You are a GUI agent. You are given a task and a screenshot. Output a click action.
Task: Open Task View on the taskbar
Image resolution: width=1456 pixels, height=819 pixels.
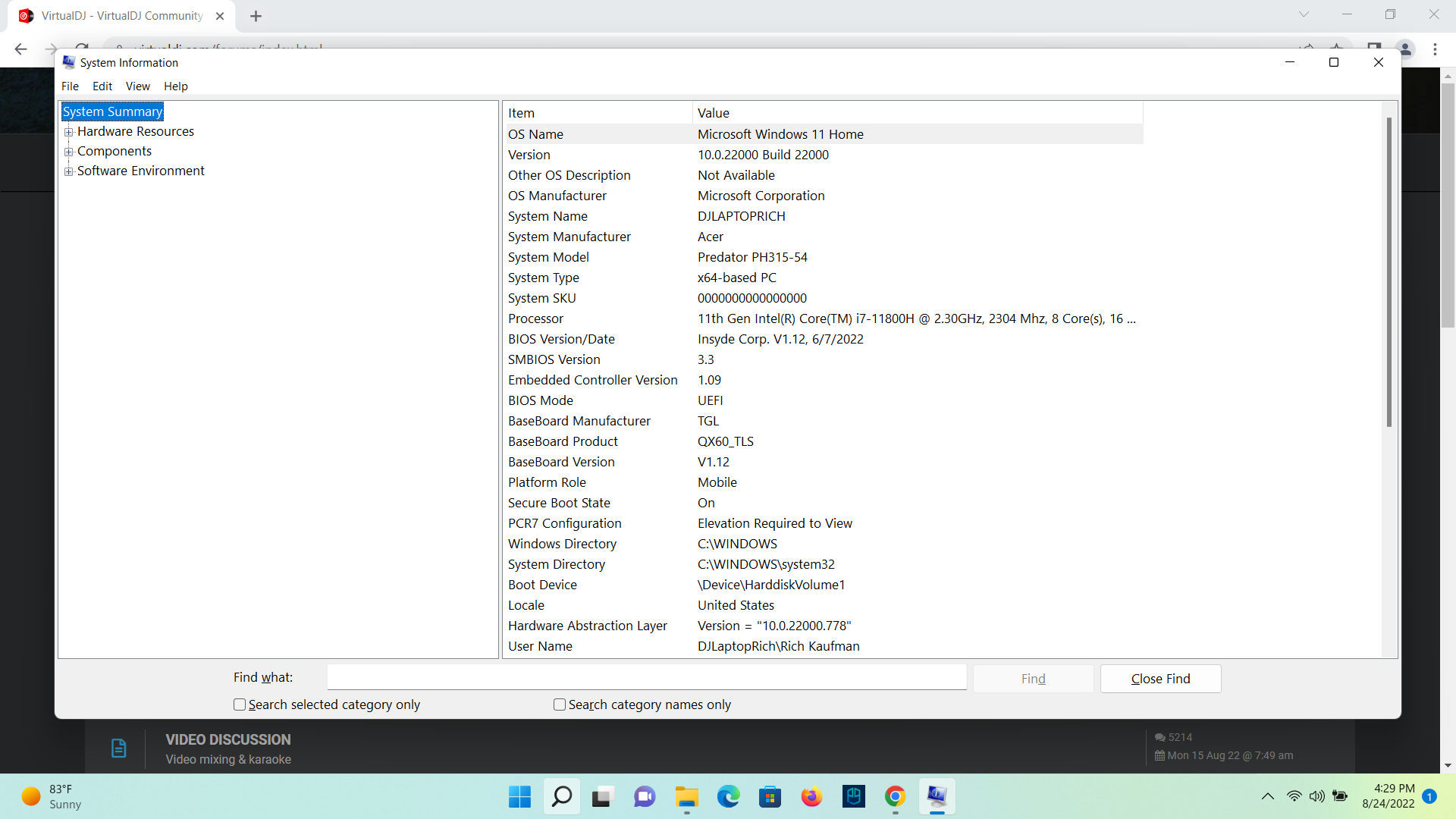(602, 797)
